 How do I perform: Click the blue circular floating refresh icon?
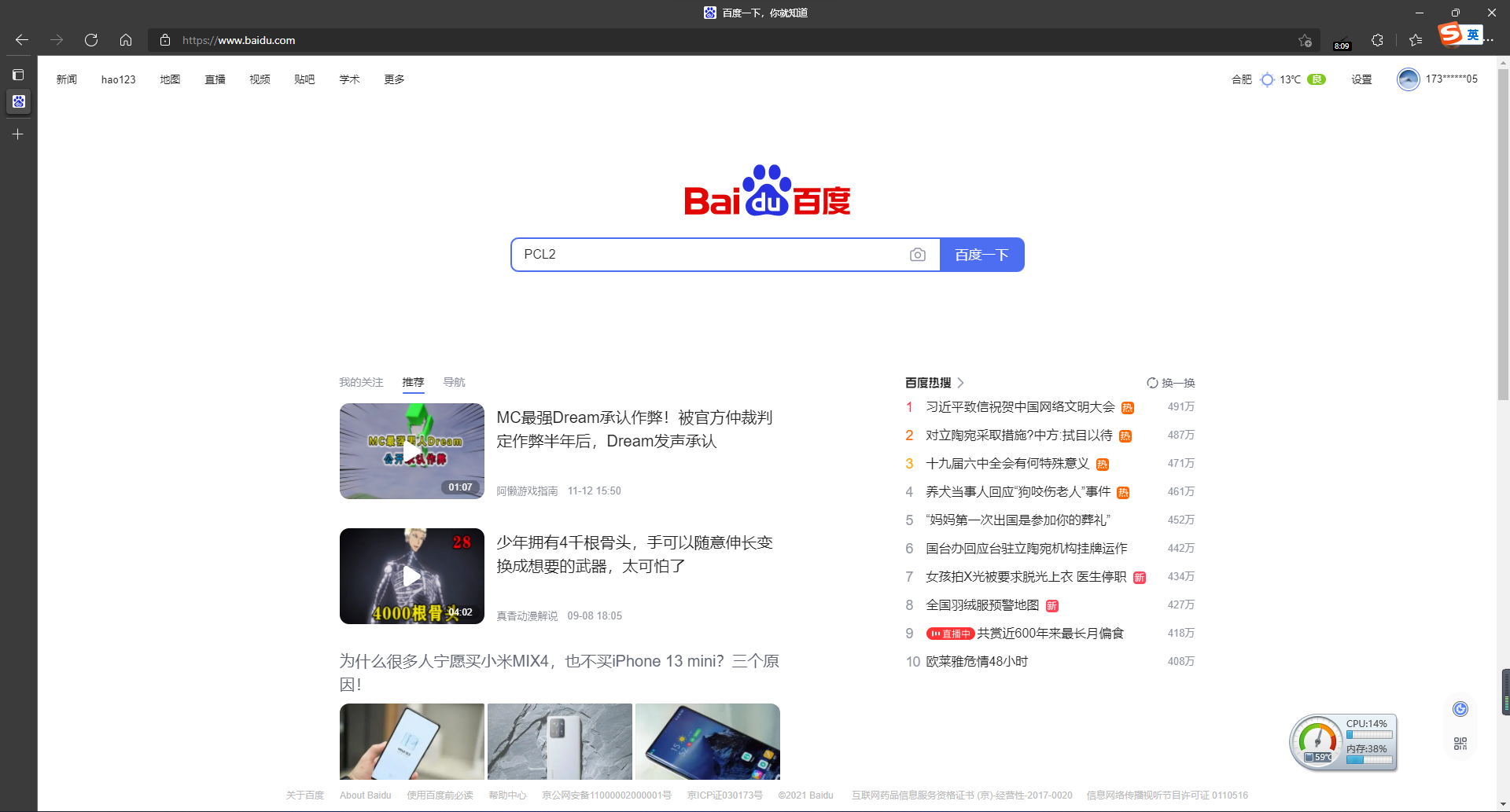pos(1460,709)
